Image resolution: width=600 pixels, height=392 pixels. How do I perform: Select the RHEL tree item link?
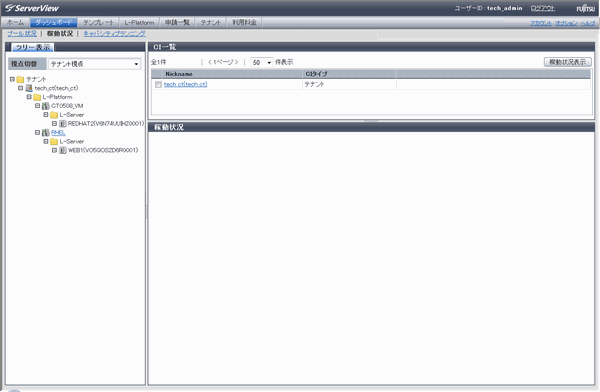pos(58,132)
